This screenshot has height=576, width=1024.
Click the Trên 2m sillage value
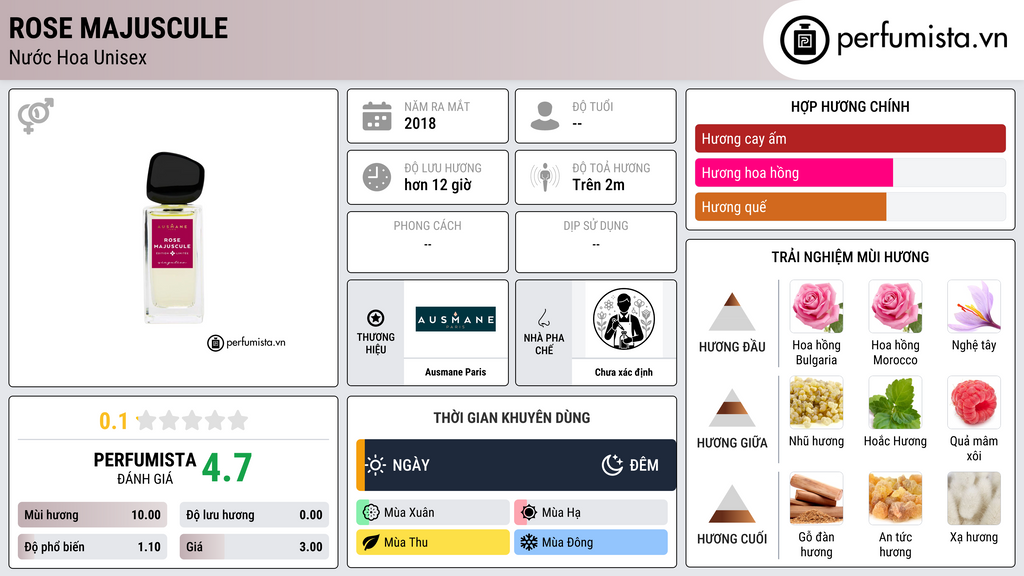[598, 185]
